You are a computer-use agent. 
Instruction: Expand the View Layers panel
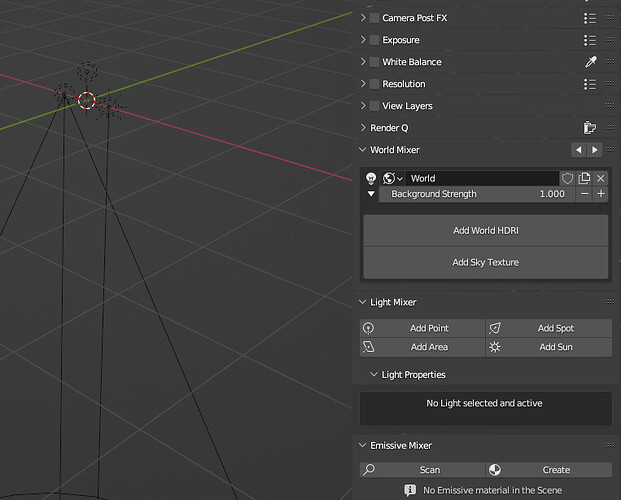363,105
